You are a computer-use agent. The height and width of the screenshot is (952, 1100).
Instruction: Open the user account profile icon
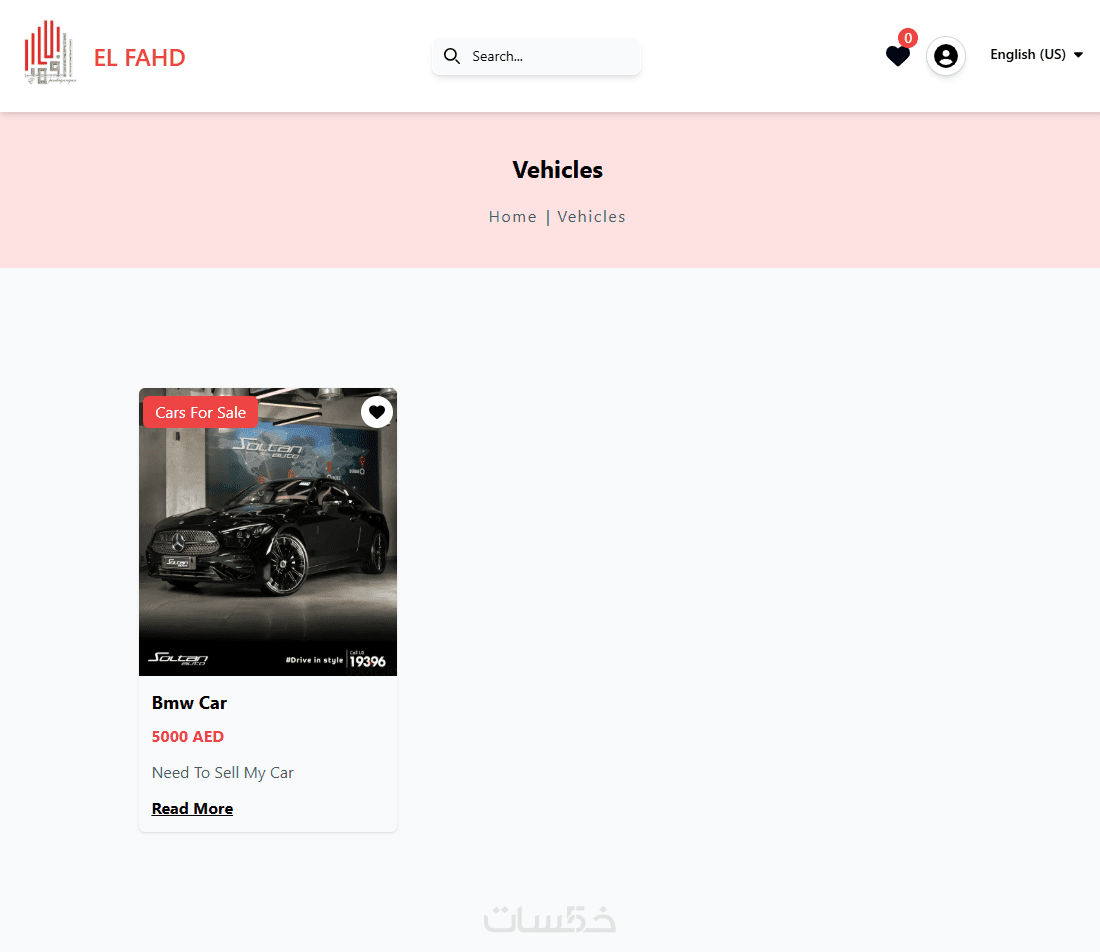946,56
